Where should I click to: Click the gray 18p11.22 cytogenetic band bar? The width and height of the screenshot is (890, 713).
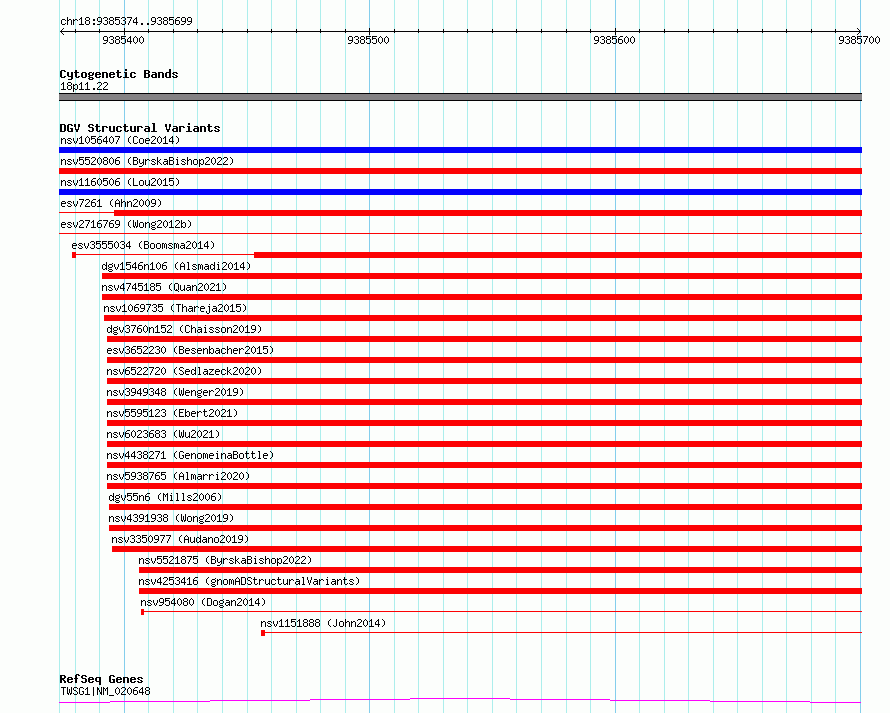(460, 97)
